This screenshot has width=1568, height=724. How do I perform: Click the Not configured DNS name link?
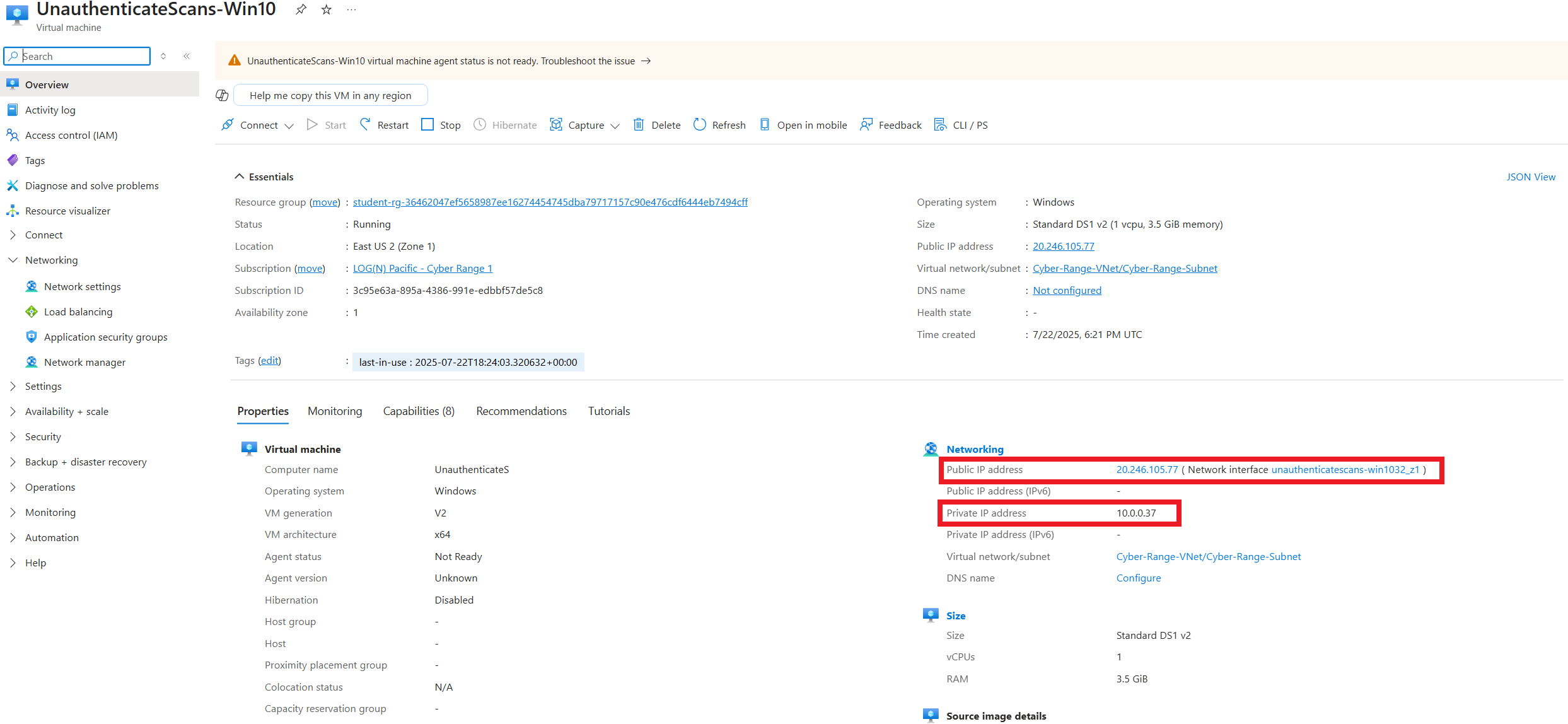click(1067, 290)
